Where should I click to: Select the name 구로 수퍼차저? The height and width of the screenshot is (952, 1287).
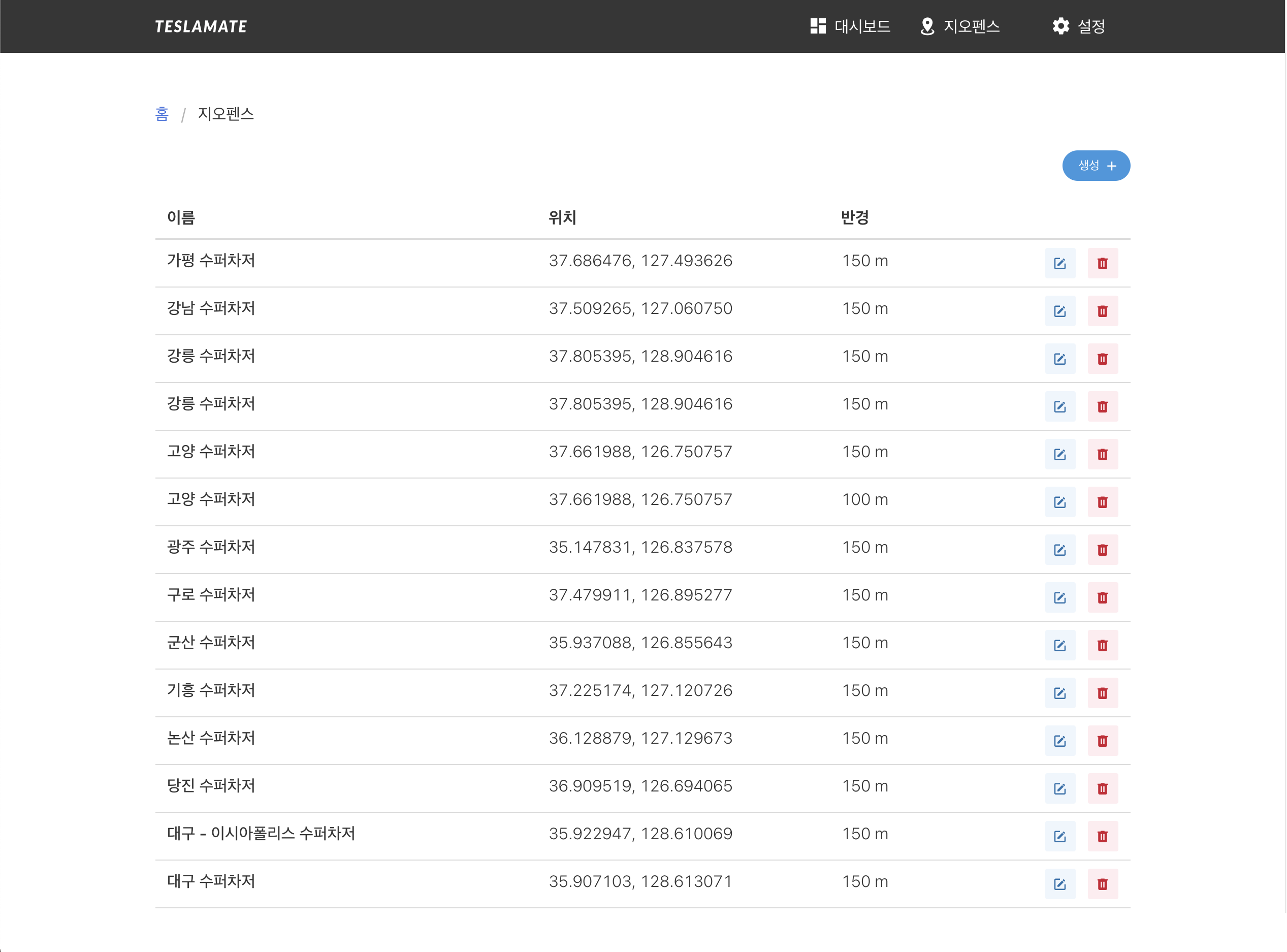point(211,595)
